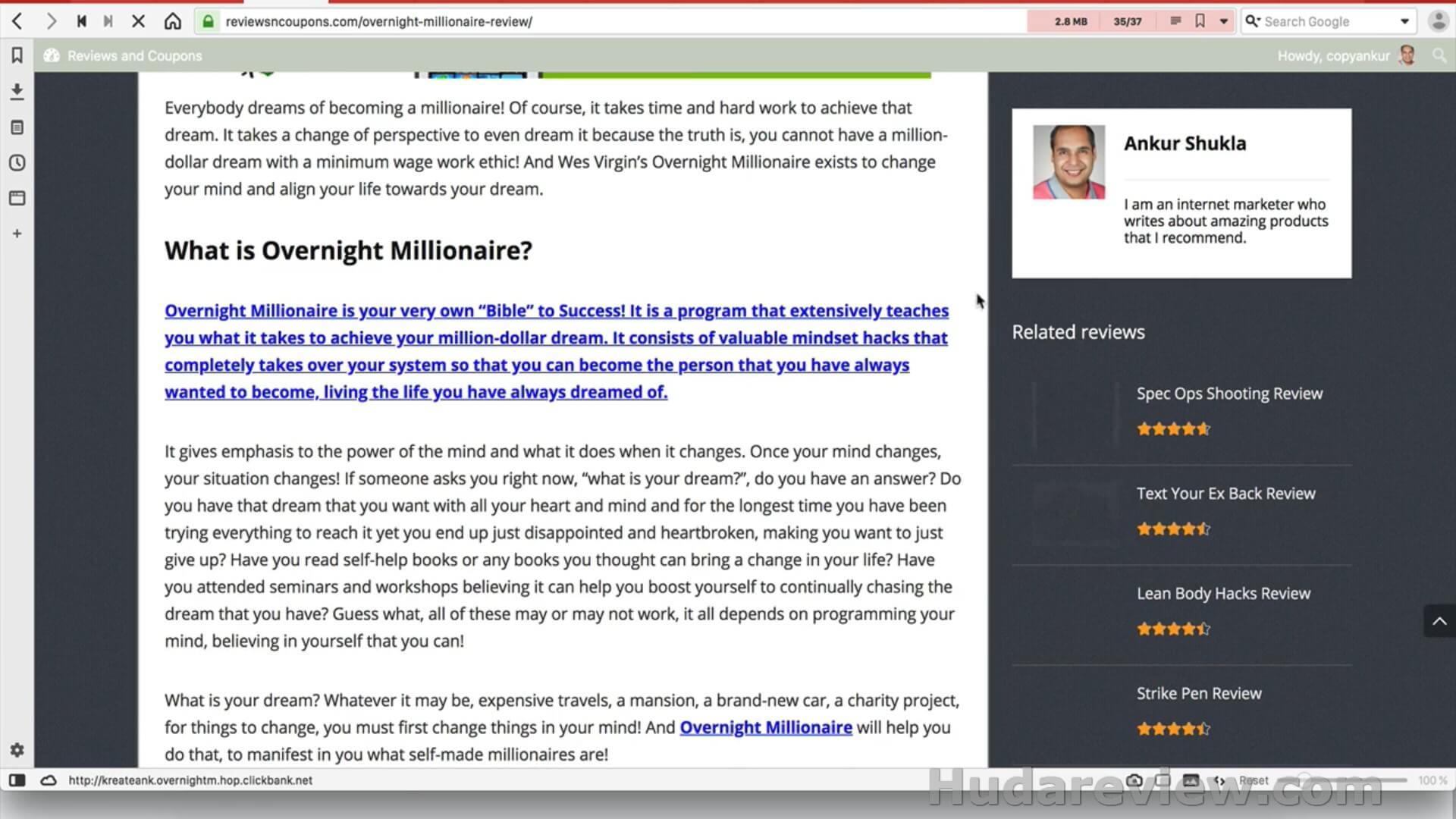Open the Notes panel in the sidebar
The height and width of the screenshot is (819, 1456).
pyautogui.click(x=17, y=127)
